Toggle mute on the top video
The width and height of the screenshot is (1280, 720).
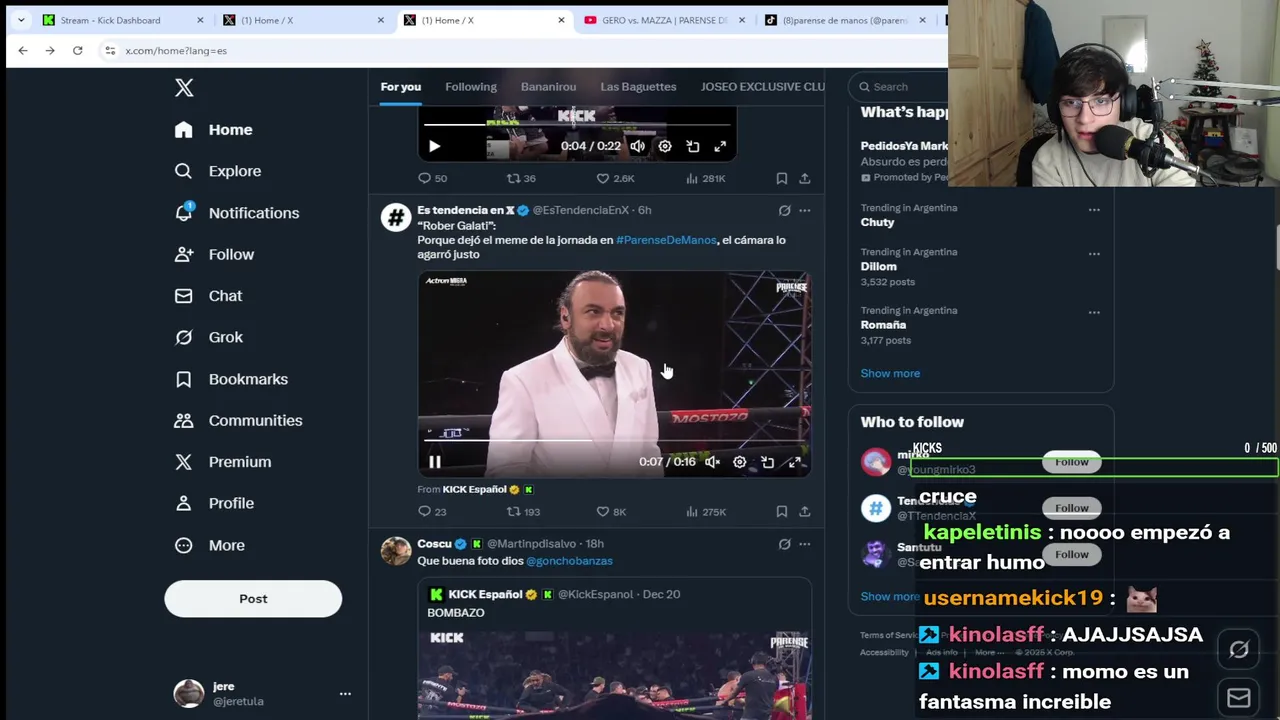coord(637,146)
